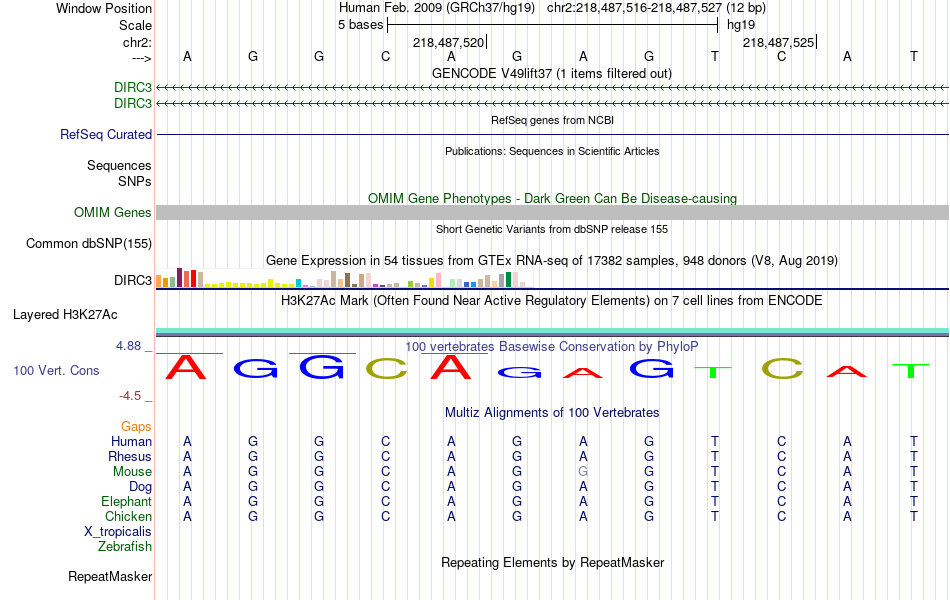Open Gene Expression in 54 tissues GTEx title
Viewport: 950px width, 600px height.
pyautogui.click(x=552, y=261)
